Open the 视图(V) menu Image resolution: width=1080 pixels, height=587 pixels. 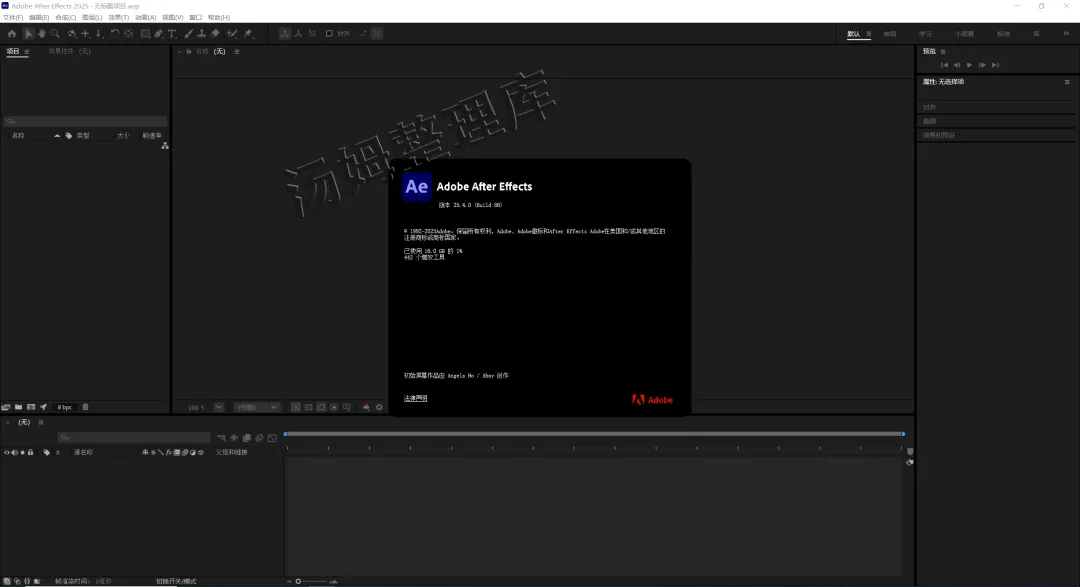[x=172, y=17]
